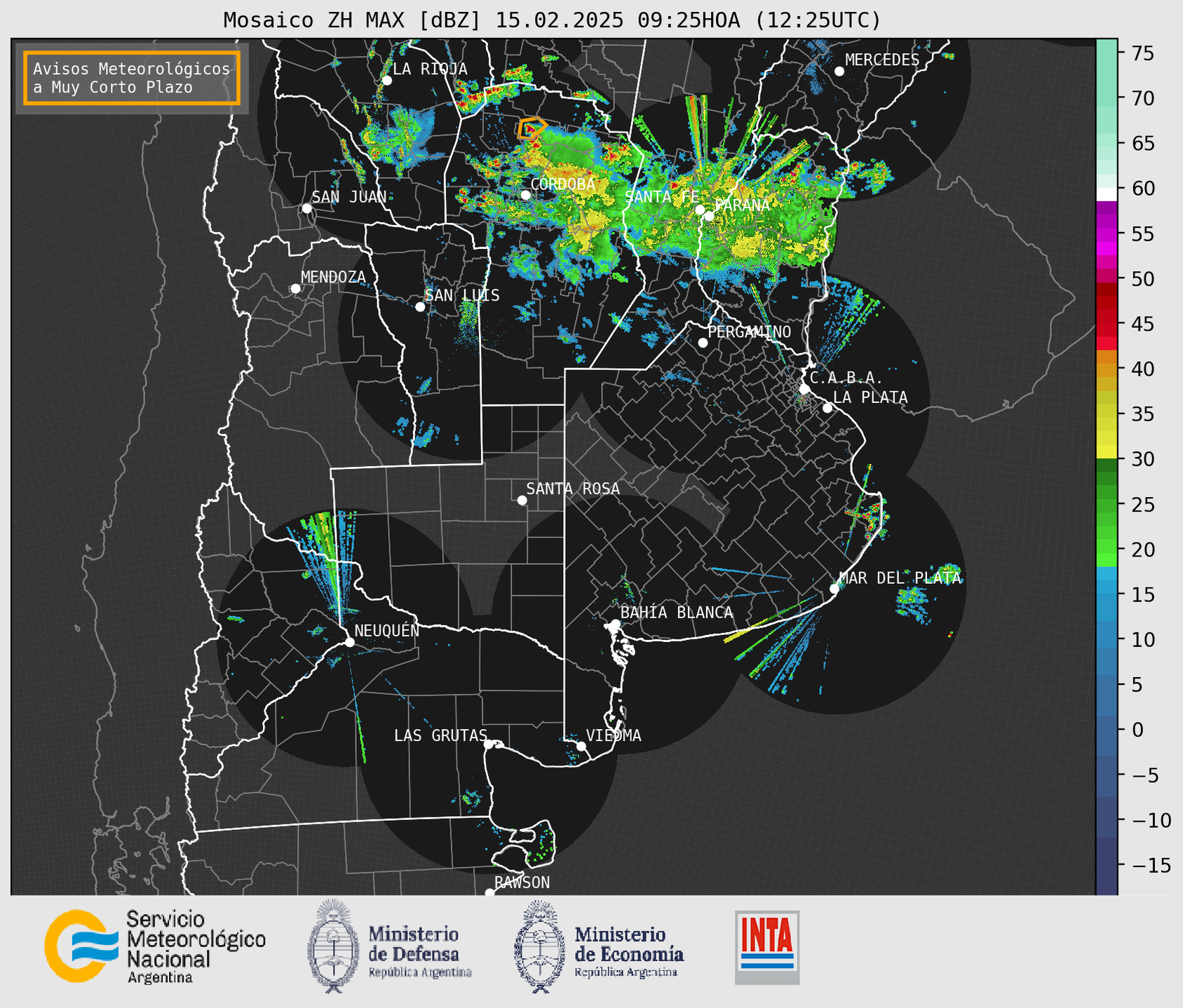This screenshot has height=1008, width=1183.
Task: Click the SANTA ROSA label
Action: pyautogui.click(x=573, y=489)
